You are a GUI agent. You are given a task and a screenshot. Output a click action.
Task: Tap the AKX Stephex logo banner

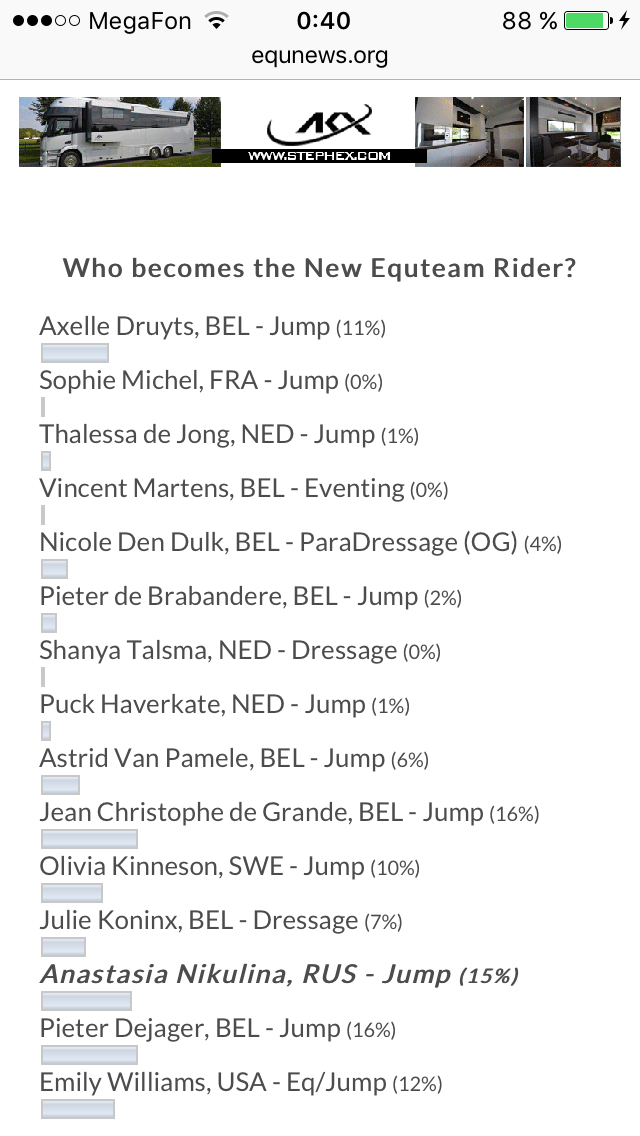[318, 131]
